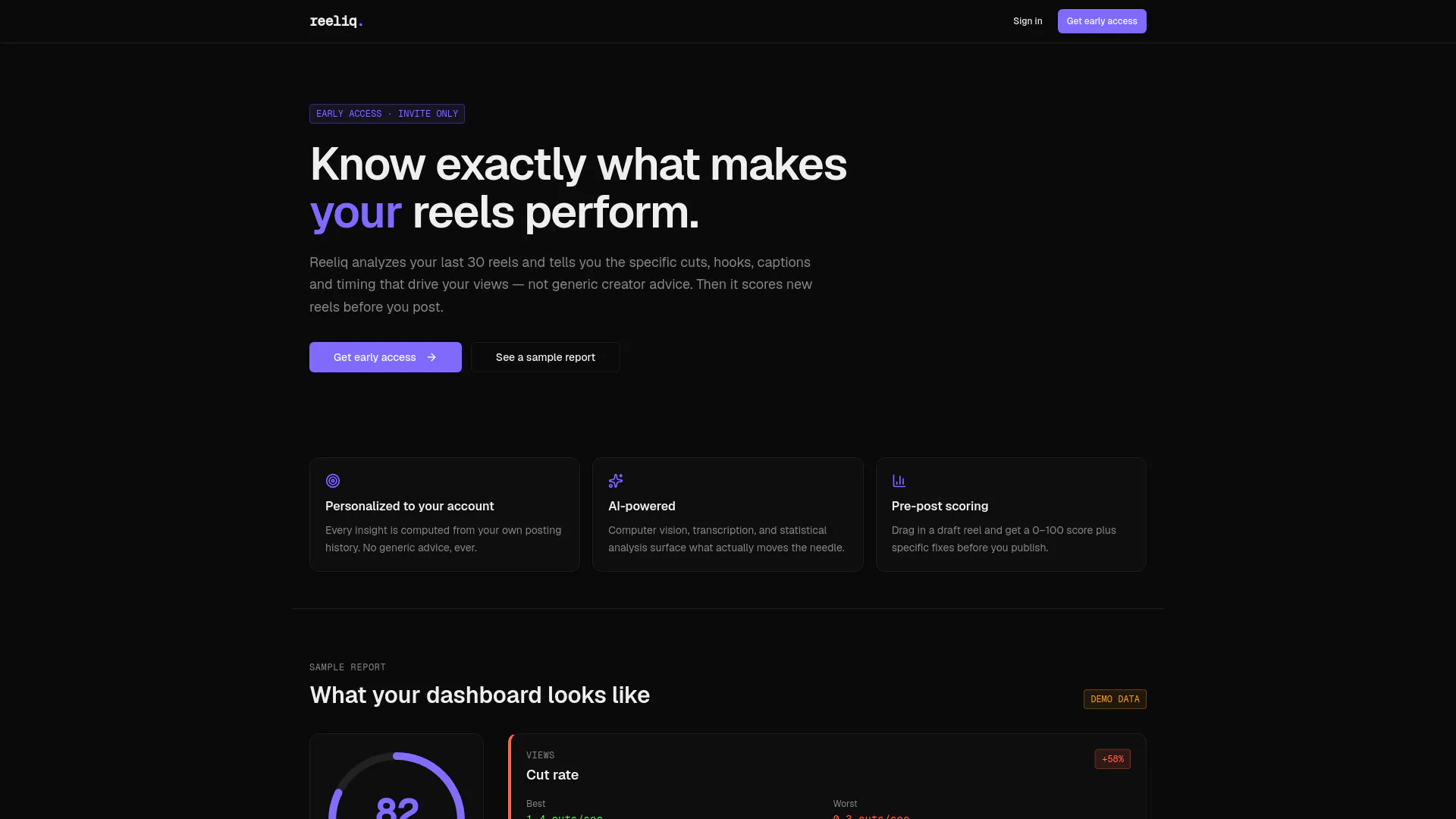Select the Pre-post scoring card title
Viewport: 1456px width, 819px height.
pos(940,506)
